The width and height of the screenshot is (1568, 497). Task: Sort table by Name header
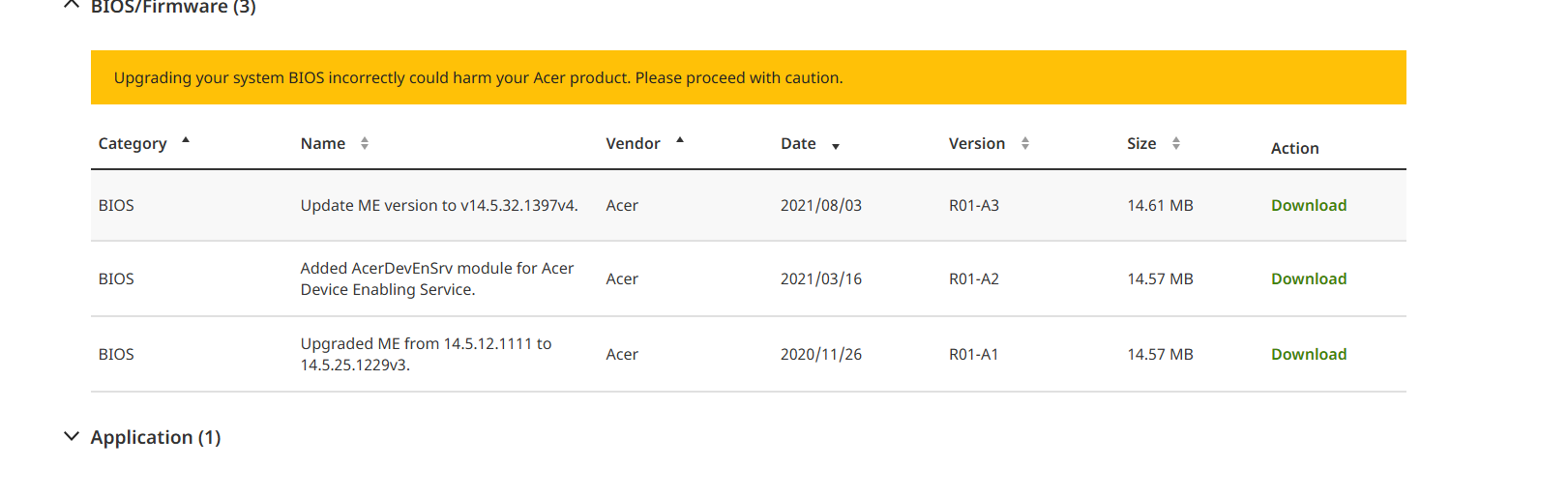click(323, 143)
